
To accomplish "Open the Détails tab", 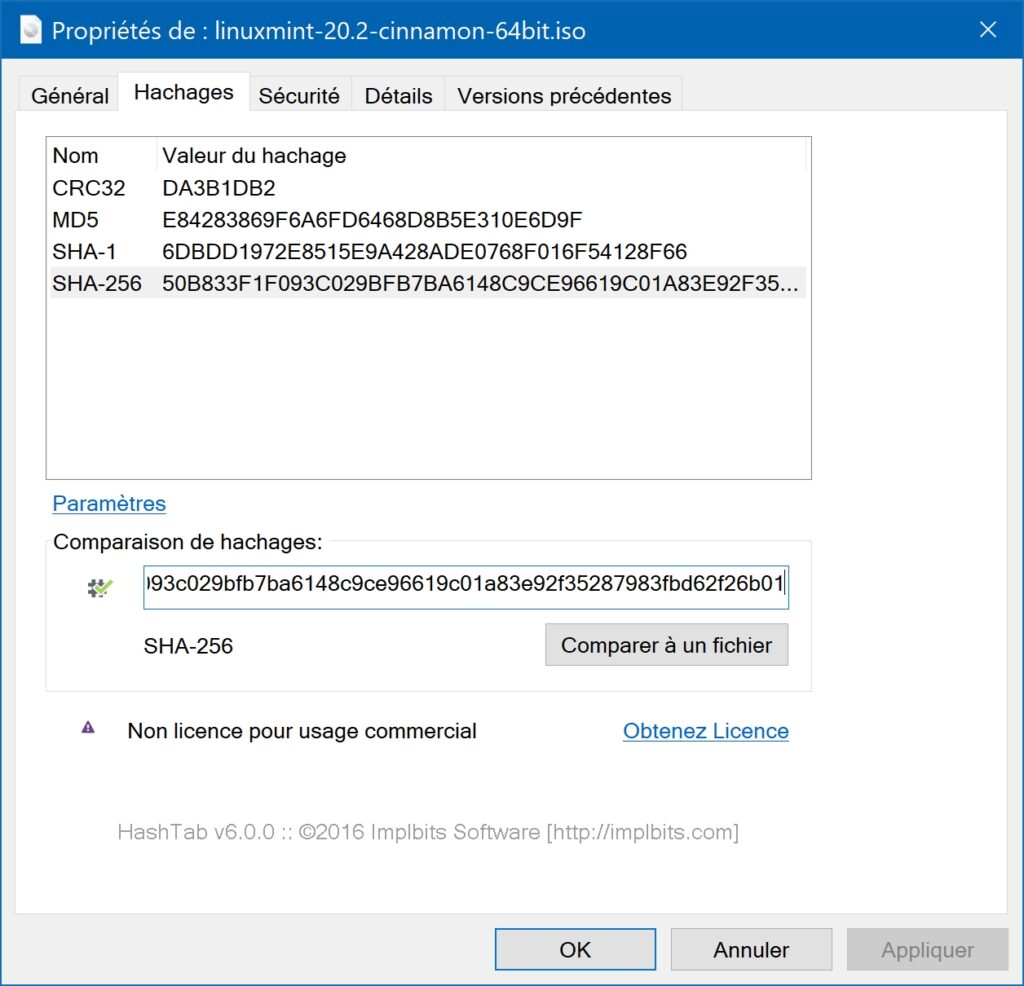I will pos(398,96).
